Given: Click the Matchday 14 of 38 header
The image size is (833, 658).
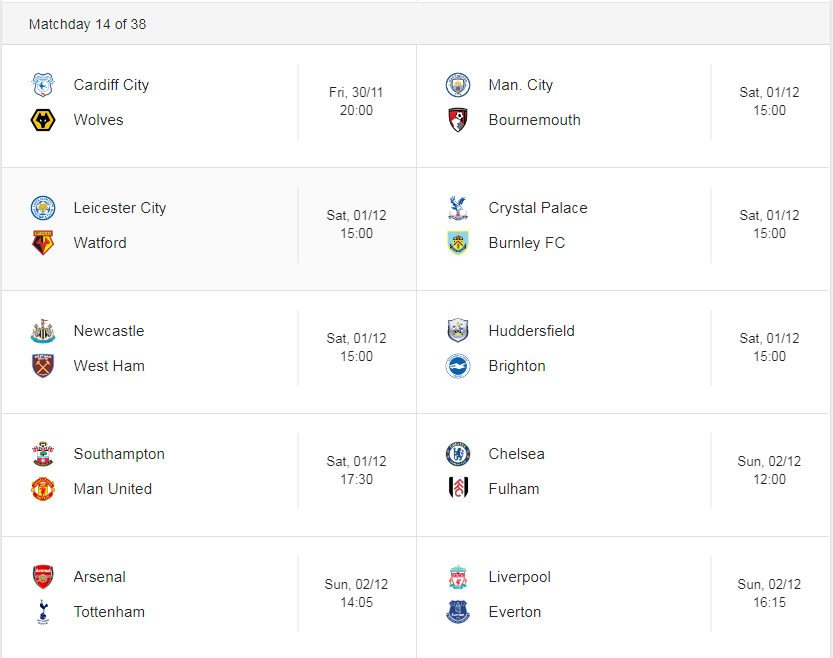Looking at the screenshot, I should (x=88, y=24).
